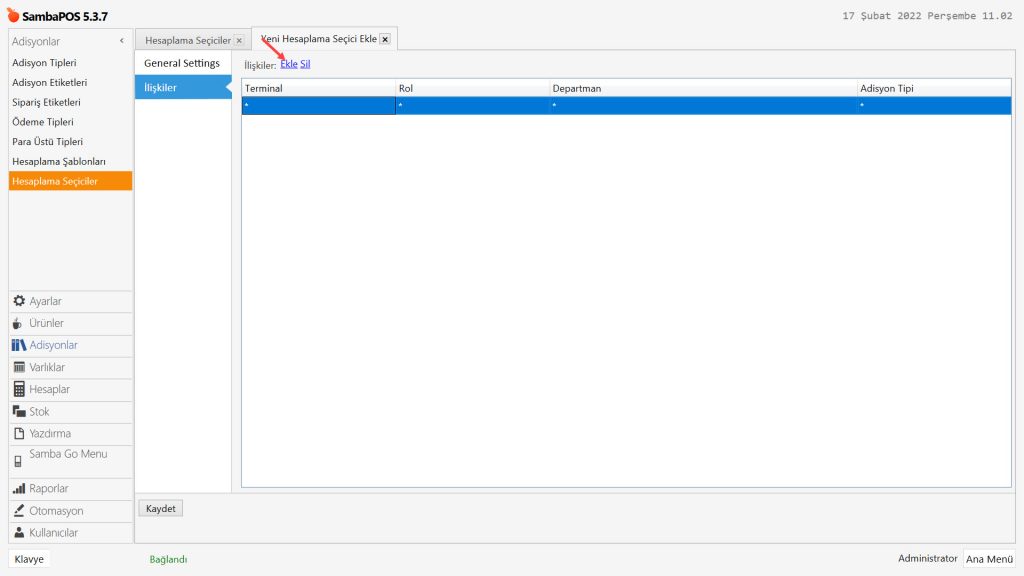Screen dimensions: 1024x576
Task: Open the Klavye on-screen keyboard button
Action: click(29, 559)
